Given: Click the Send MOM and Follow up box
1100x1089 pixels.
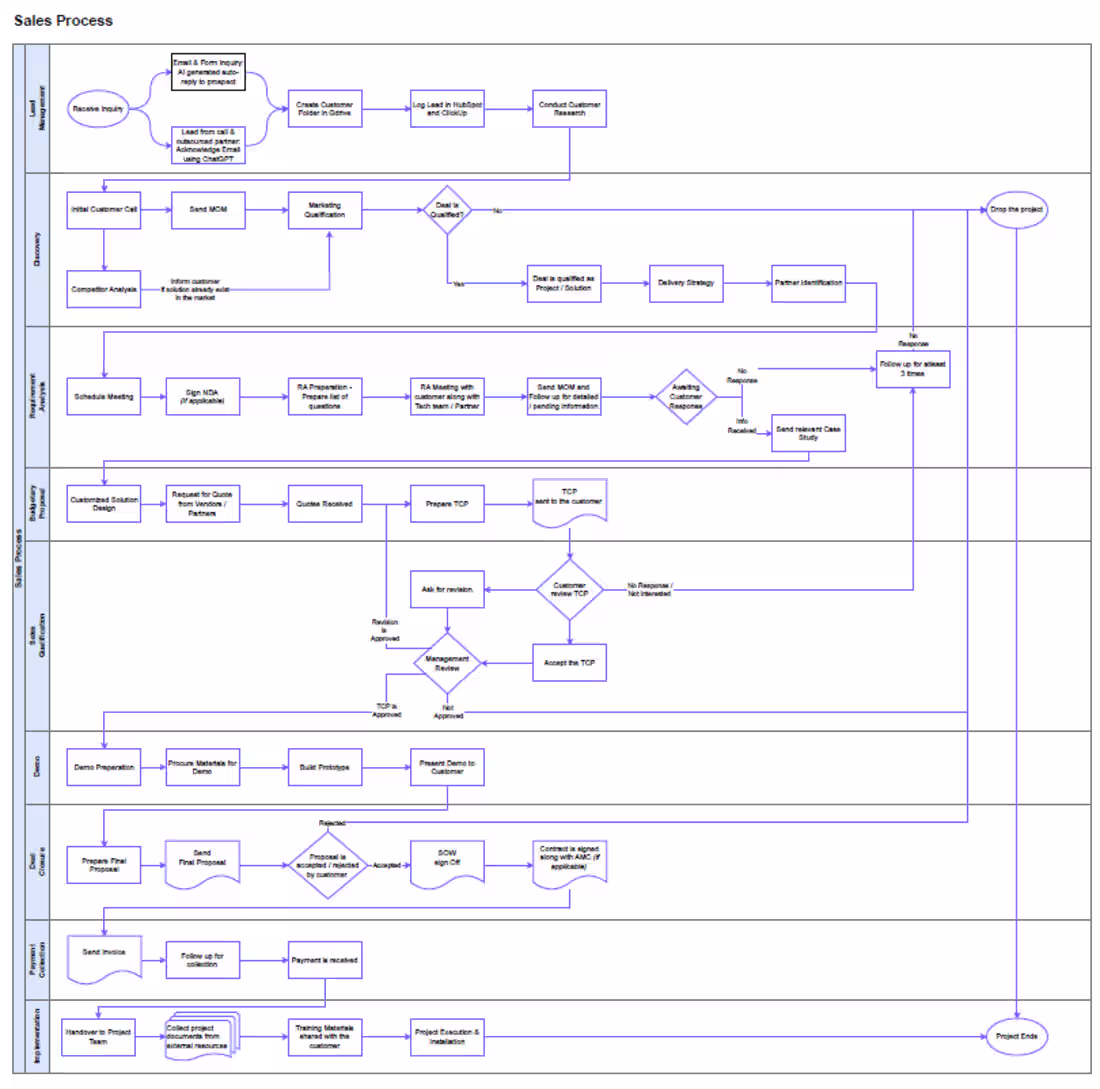Looking at the screenshot, I should click(564, 396).
